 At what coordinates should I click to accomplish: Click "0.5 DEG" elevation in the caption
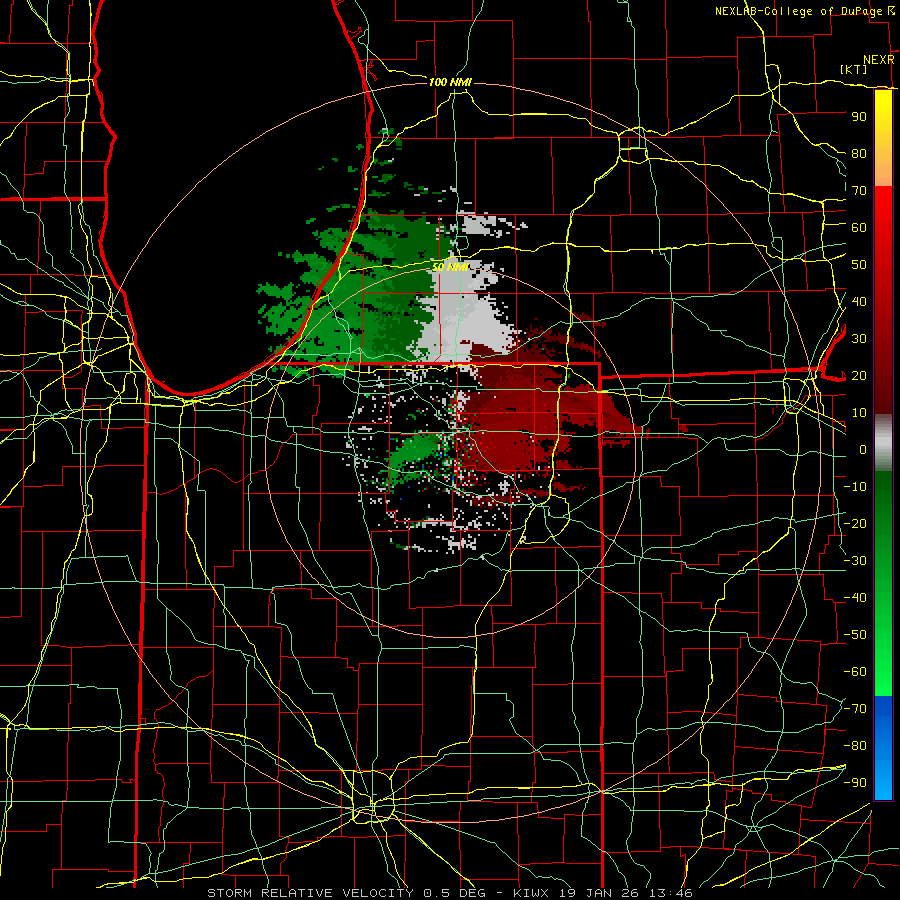(x=454, y=893)
